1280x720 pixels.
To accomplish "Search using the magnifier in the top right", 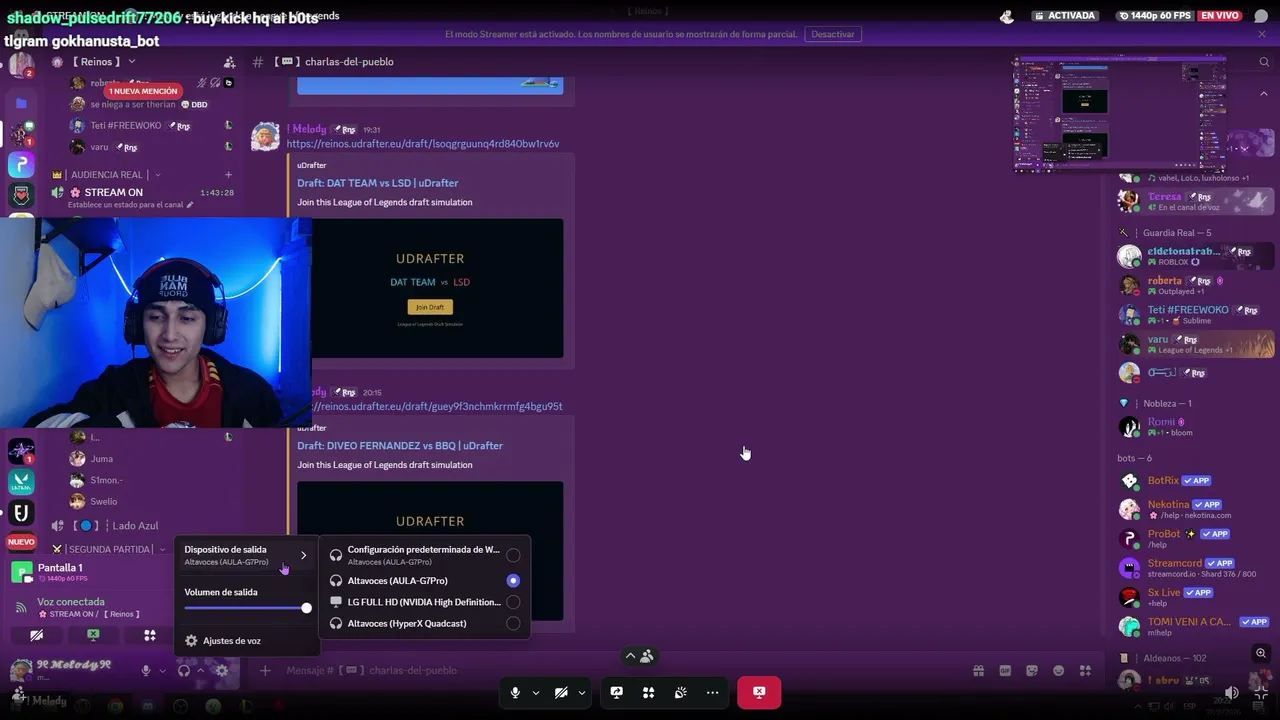I will (x=1264, y=62).
